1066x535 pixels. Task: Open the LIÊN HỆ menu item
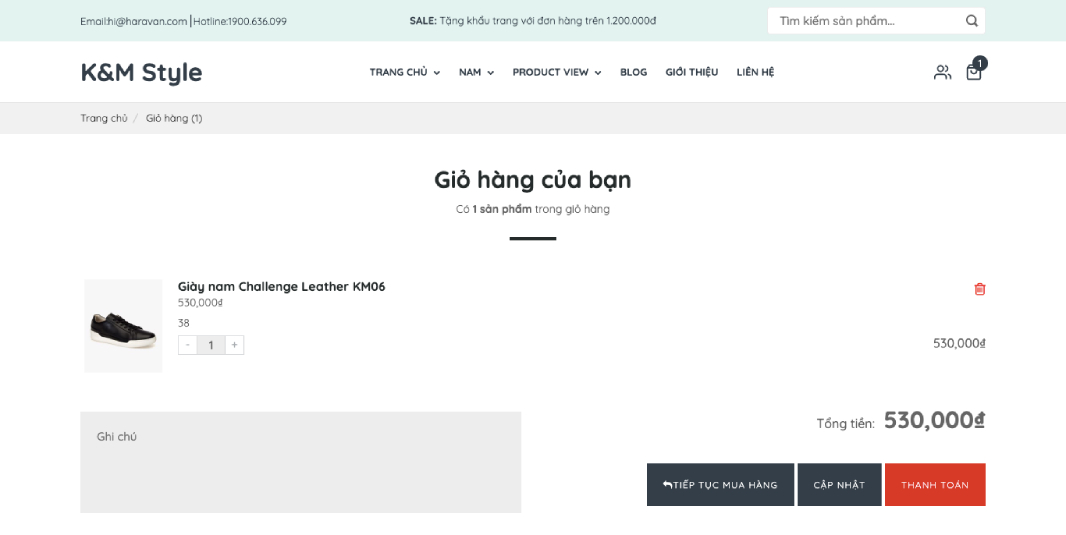point(755,72)
